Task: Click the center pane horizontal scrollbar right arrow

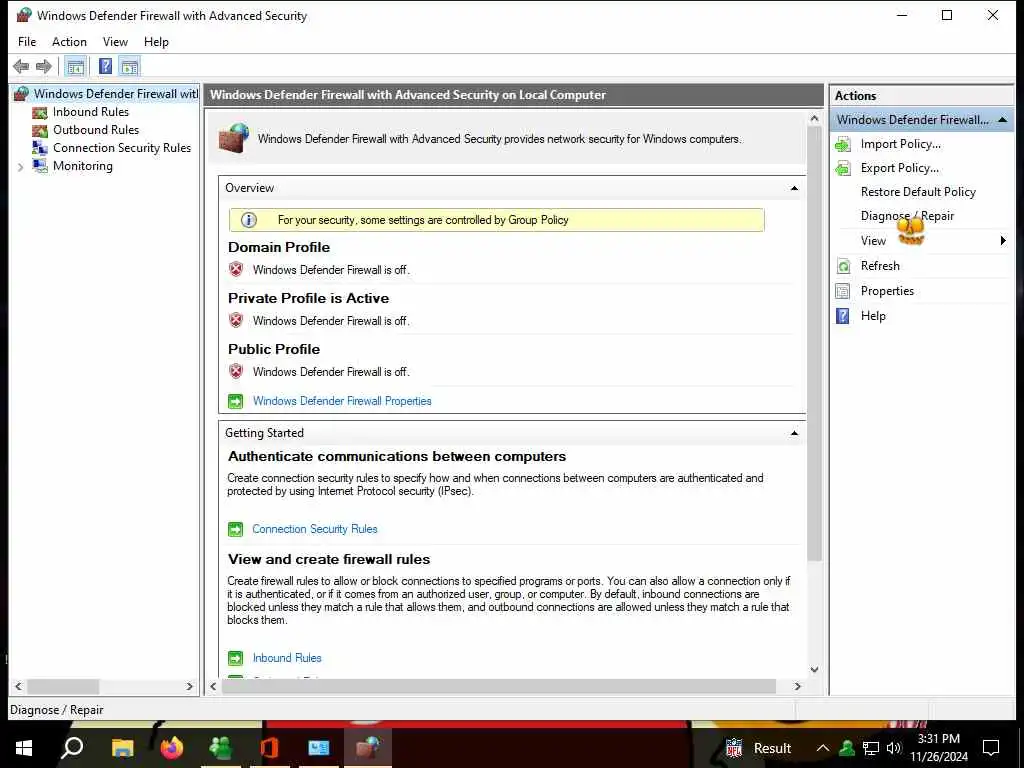Action: 797,686
